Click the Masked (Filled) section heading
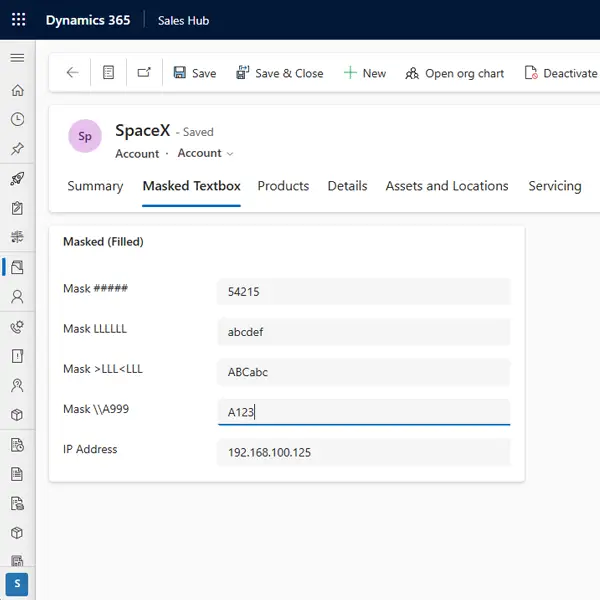This screenshot has height=600, width=600. pyautogui.click(x=103, y=242)
